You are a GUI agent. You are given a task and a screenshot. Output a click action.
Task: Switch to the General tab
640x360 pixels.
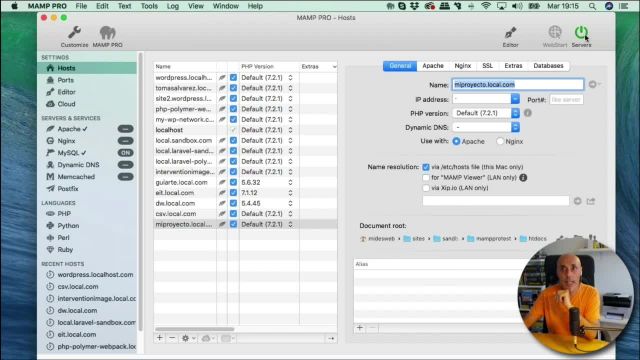point(400,66)
